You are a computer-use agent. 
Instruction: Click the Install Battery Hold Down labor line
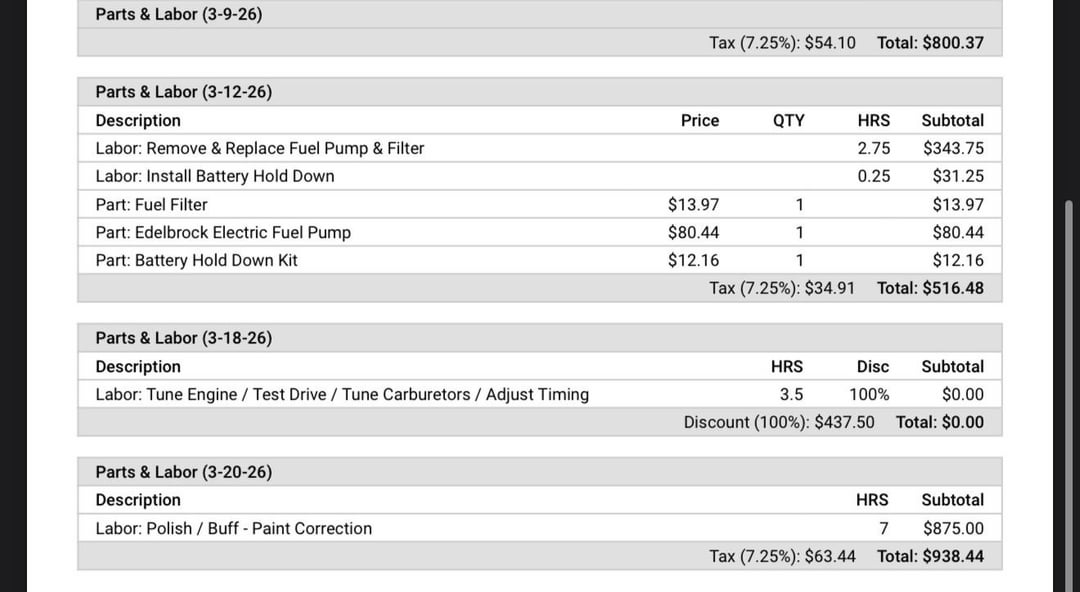pyautogui.click(x=214, y=176)
